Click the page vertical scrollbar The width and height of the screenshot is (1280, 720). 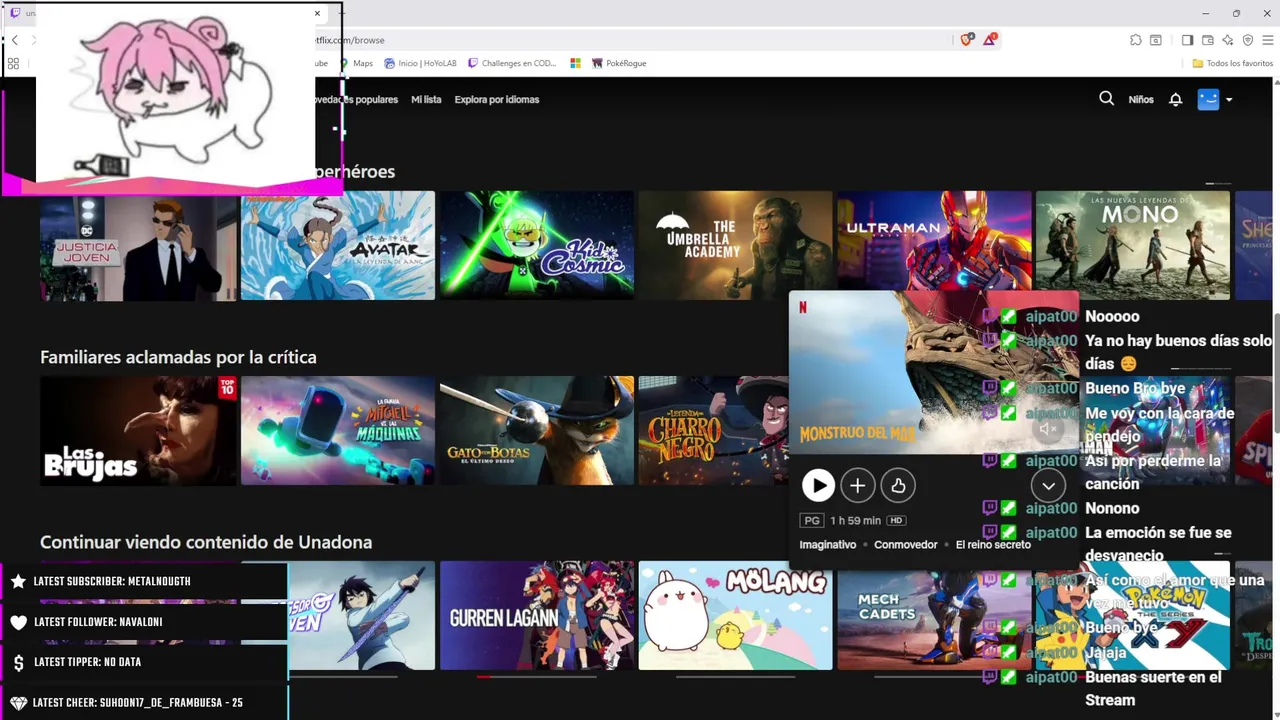[1276, 372]
